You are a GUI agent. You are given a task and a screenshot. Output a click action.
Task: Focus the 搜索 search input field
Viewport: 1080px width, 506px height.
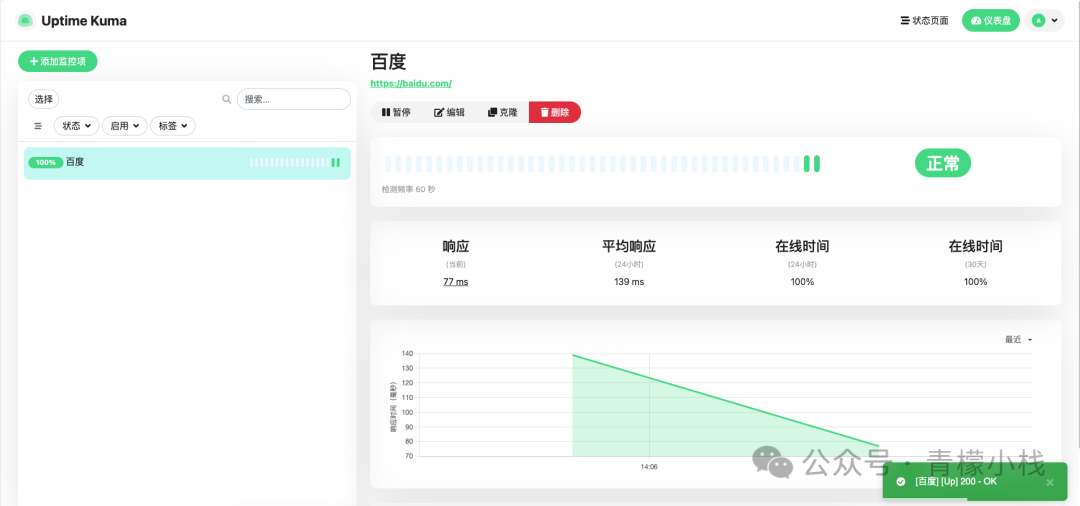pos(294,99)
